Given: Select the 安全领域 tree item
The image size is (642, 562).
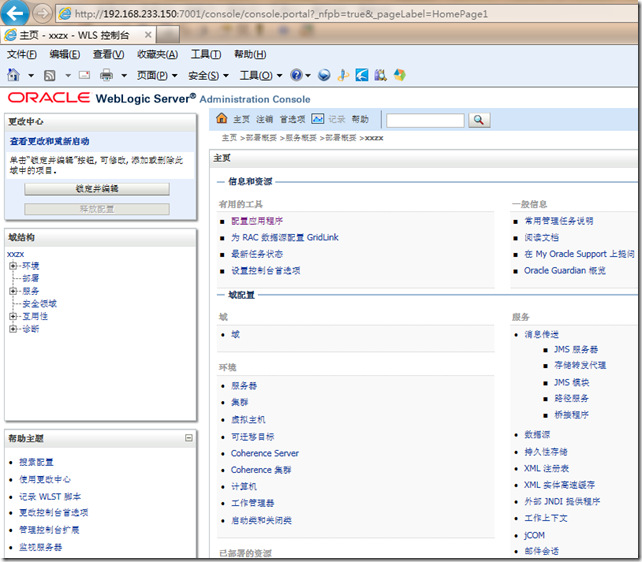Looking at the screenshot, I should coord(39,304).
